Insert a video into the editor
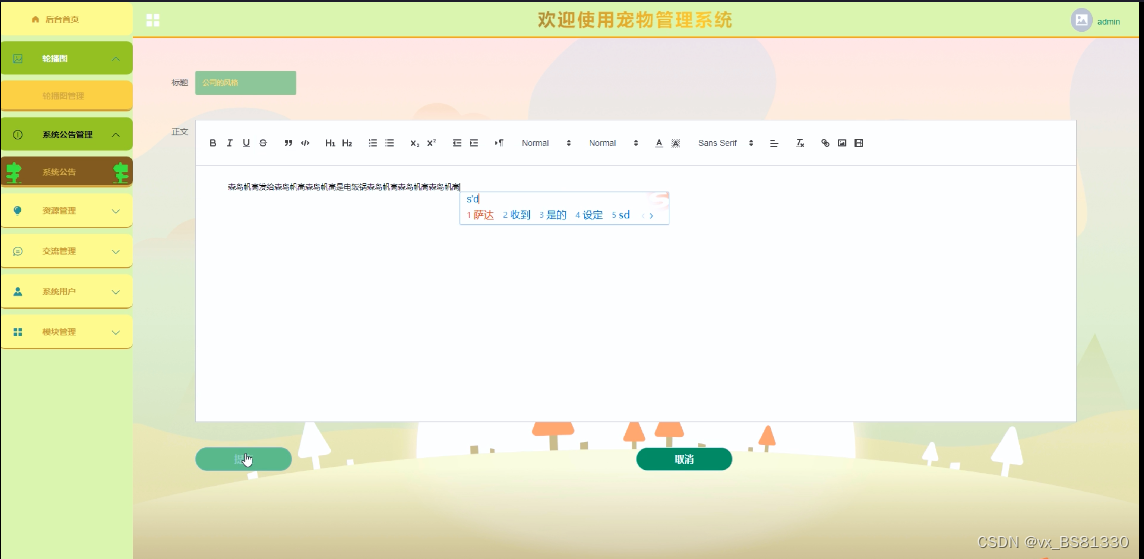This screenshot has height=559, width=1144. click(859, 143)
